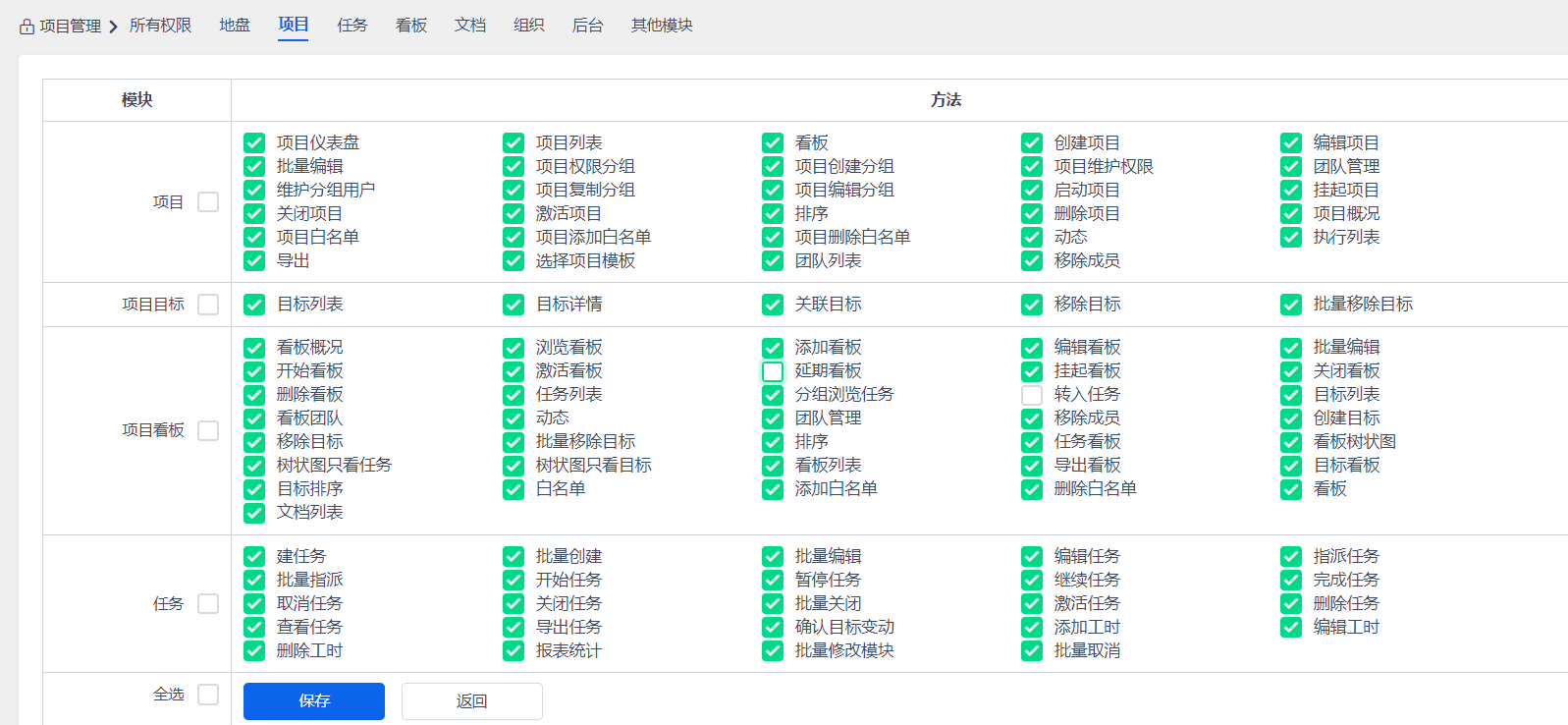Disable the 执行列表 checkbox

[x=1291, y=238]
